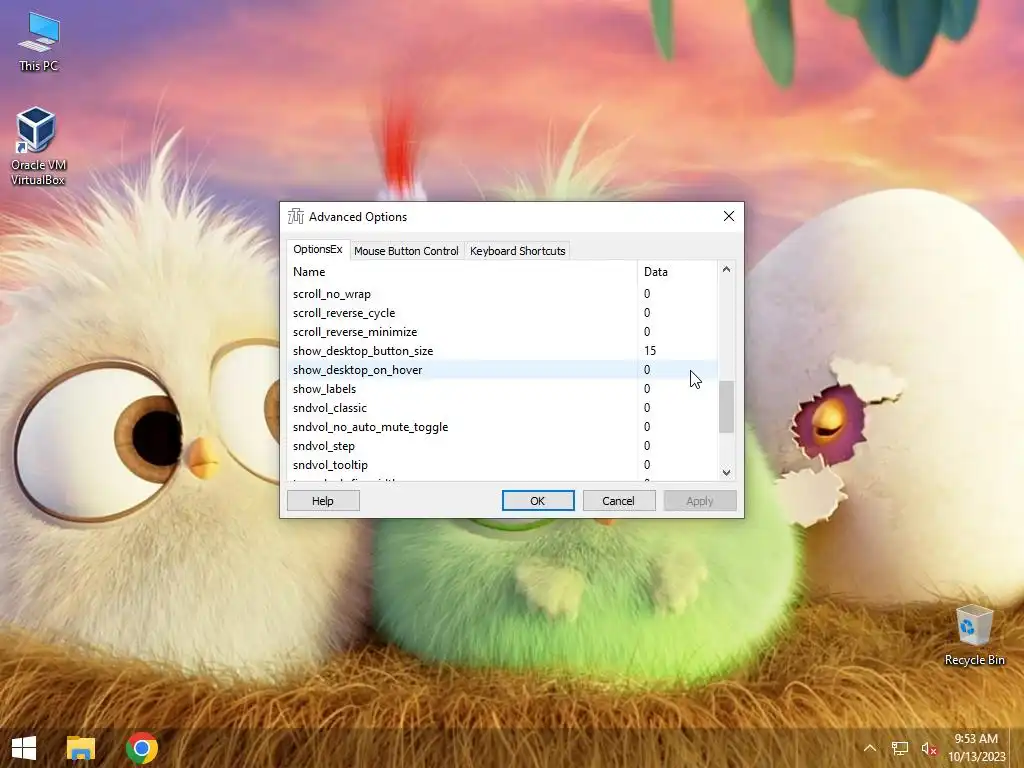Sort the list by Name column header
1024x768 pixels.
pyautogui.click(x=462, y=272)
